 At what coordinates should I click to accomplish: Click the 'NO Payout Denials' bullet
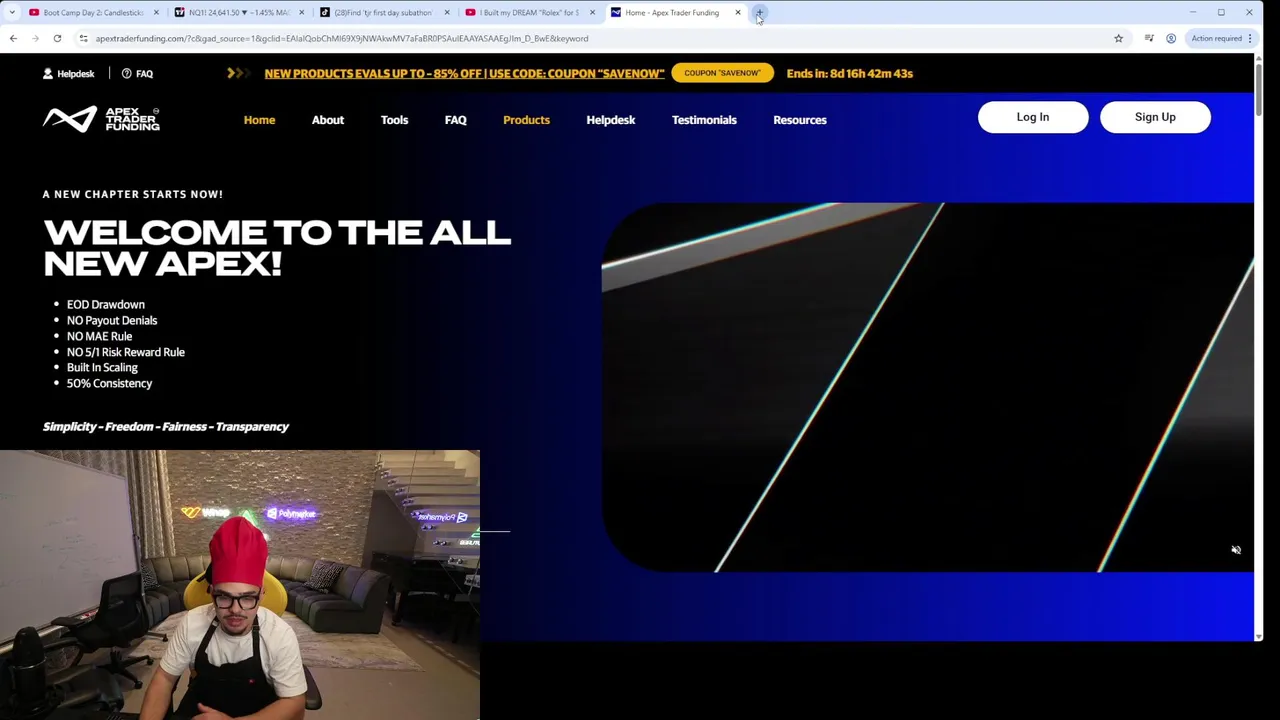[x=112, y=320]
